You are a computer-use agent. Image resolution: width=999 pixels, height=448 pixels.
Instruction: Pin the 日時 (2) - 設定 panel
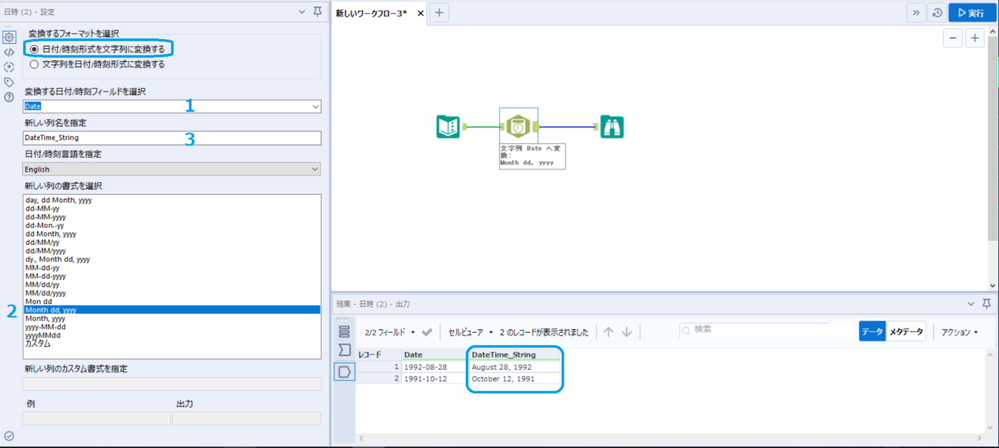tap(318, 10)
